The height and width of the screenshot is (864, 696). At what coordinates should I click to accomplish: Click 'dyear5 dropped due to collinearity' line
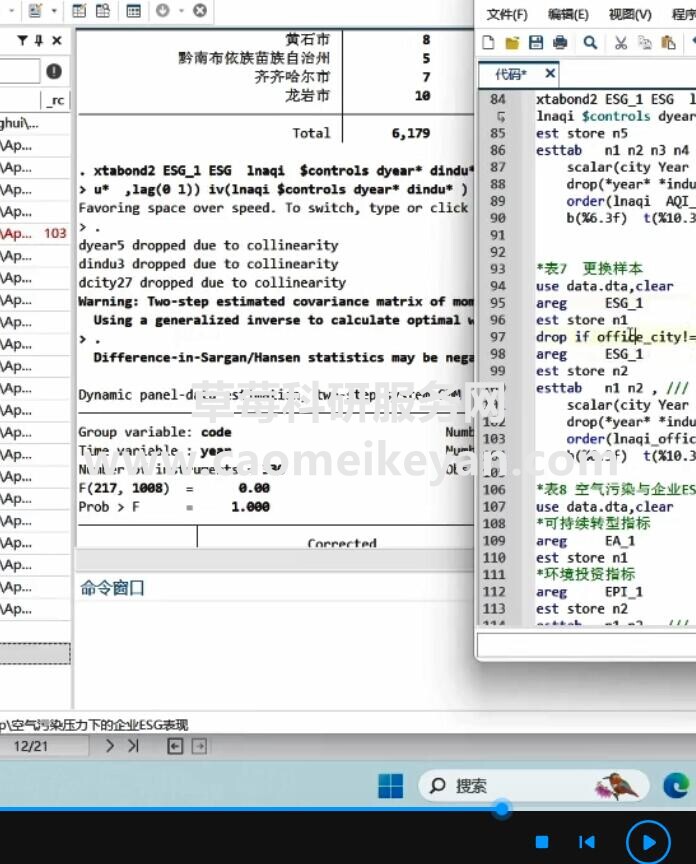point(208,245)
